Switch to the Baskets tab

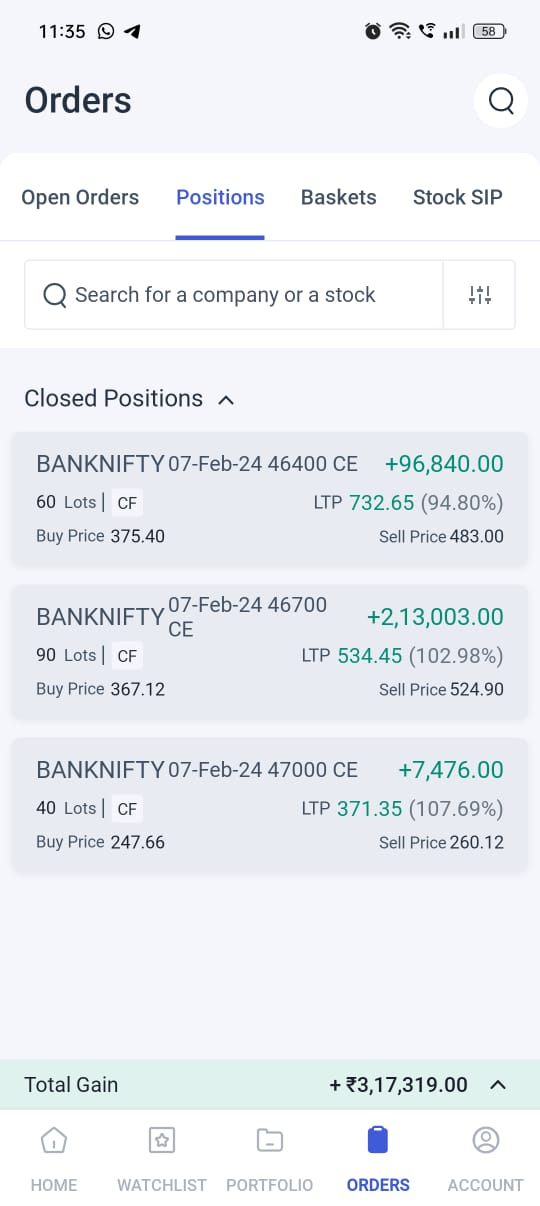pyautogui.click(x=339, y=197)
